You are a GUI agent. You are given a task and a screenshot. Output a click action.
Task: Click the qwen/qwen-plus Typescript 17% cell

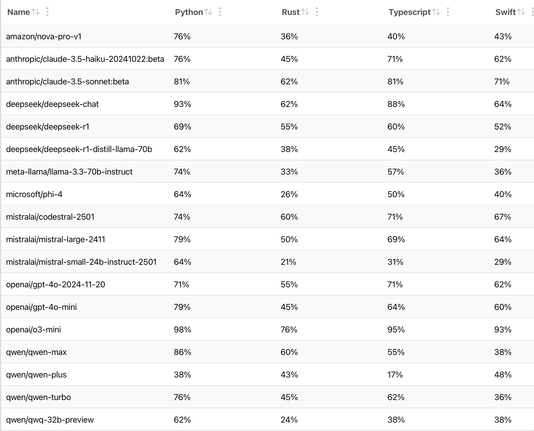(395, 375)
